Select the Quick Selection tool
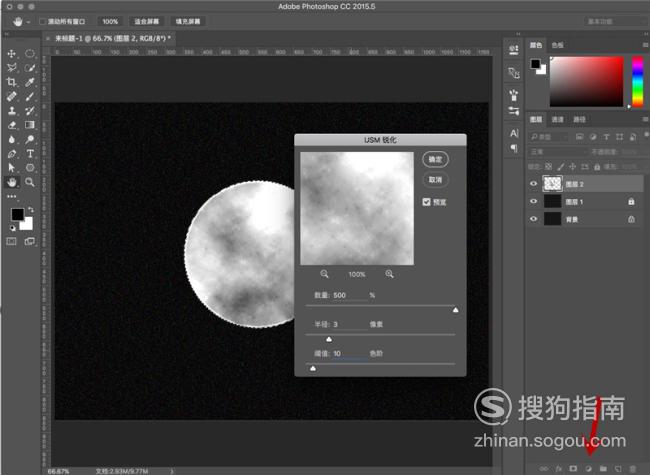 pyautogui.click(x=29, y=68)
